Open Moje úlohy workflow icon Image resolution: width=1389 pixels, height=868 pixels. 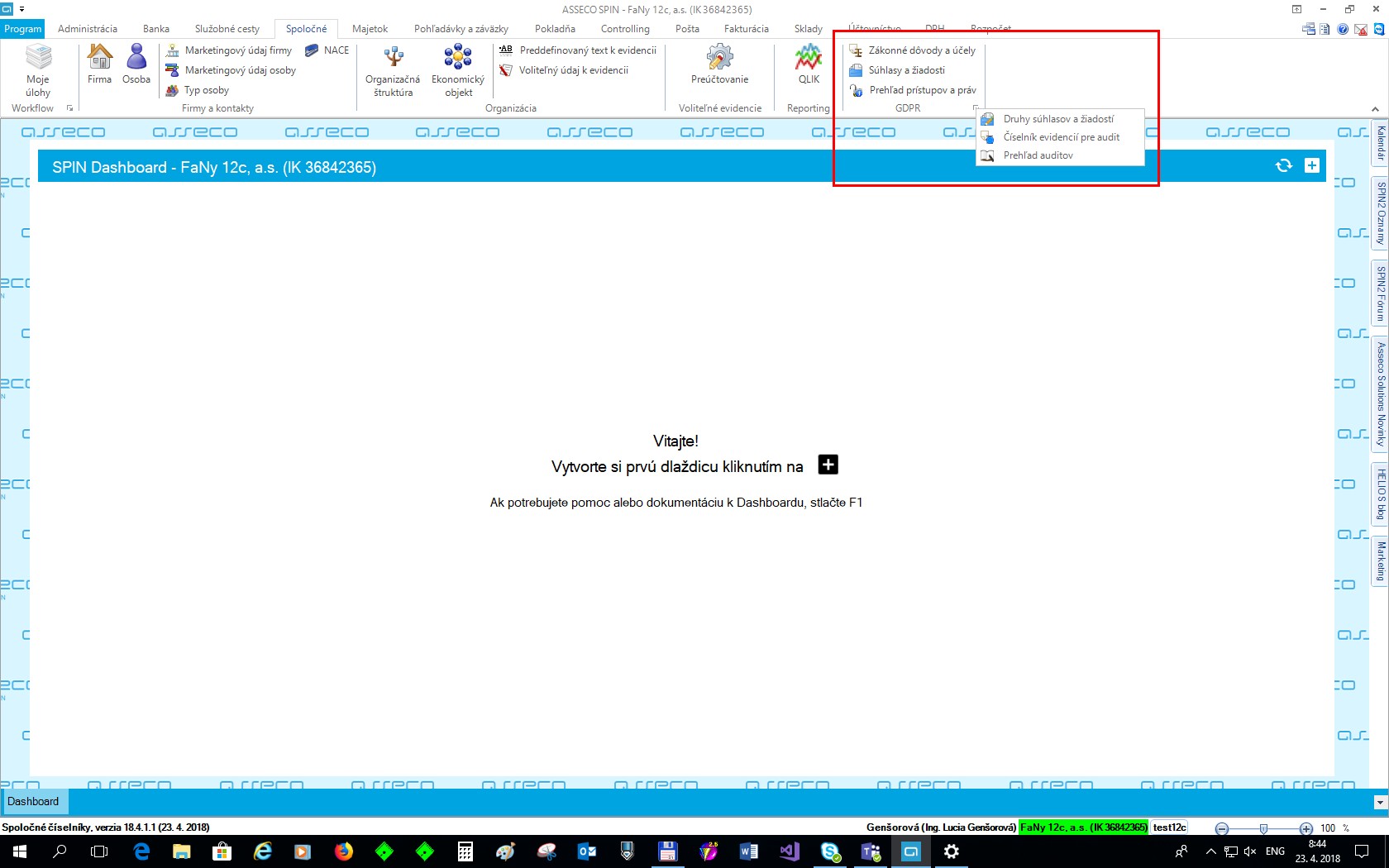[x=38, y=69]
